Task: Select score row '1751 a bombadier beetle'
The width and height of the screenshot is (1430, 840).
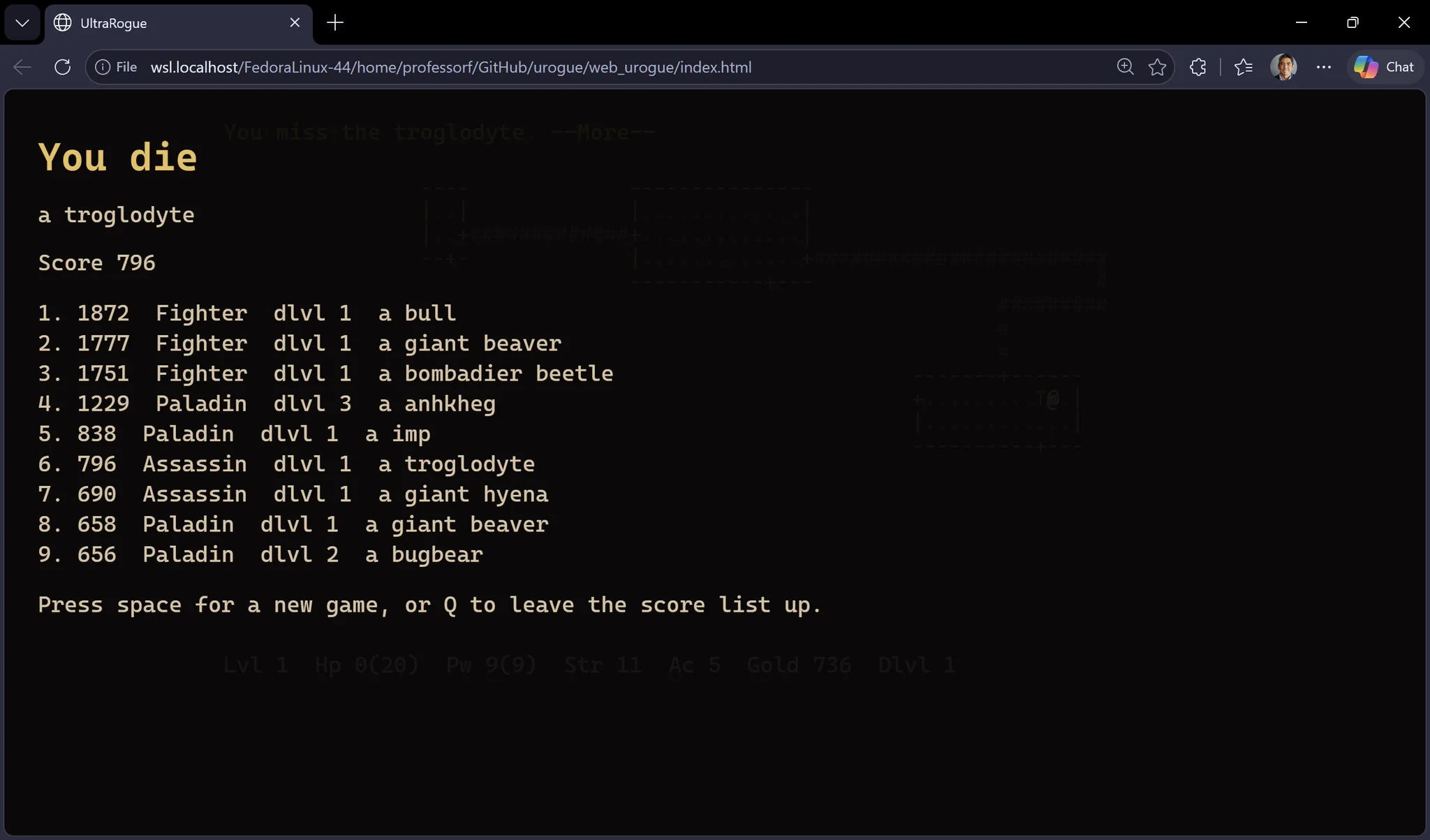Action: (x=325, y=374)
